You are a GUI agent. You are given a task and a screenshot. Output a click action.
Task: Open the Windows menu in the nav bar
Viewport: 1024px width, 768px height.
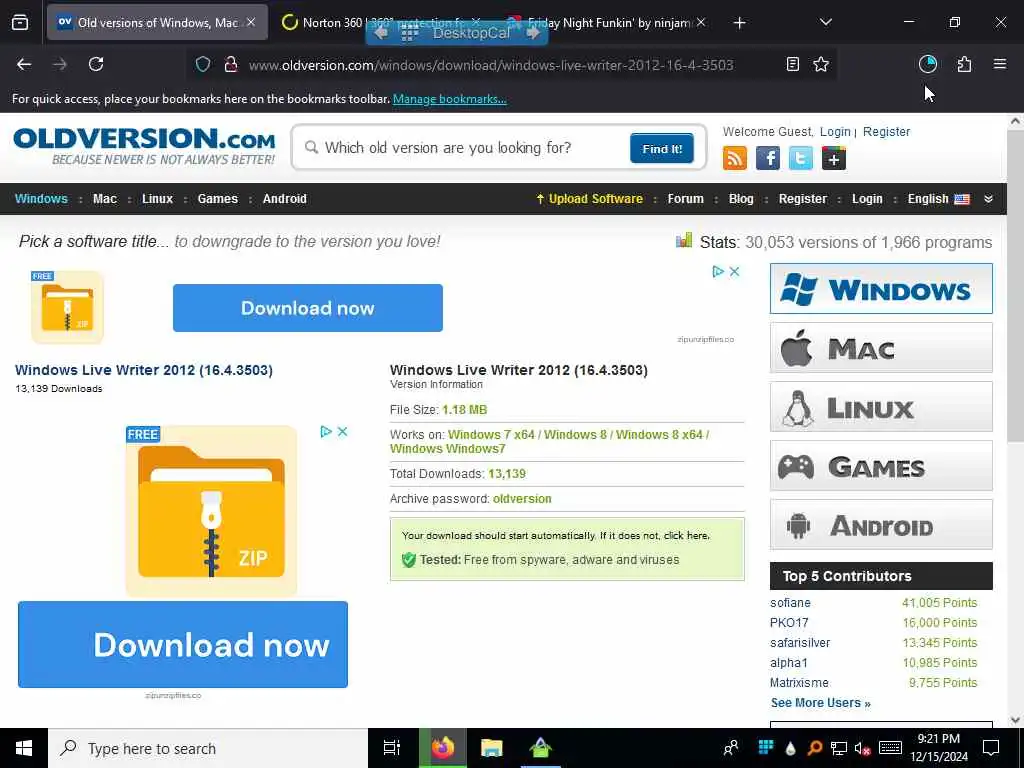(41, 199)
